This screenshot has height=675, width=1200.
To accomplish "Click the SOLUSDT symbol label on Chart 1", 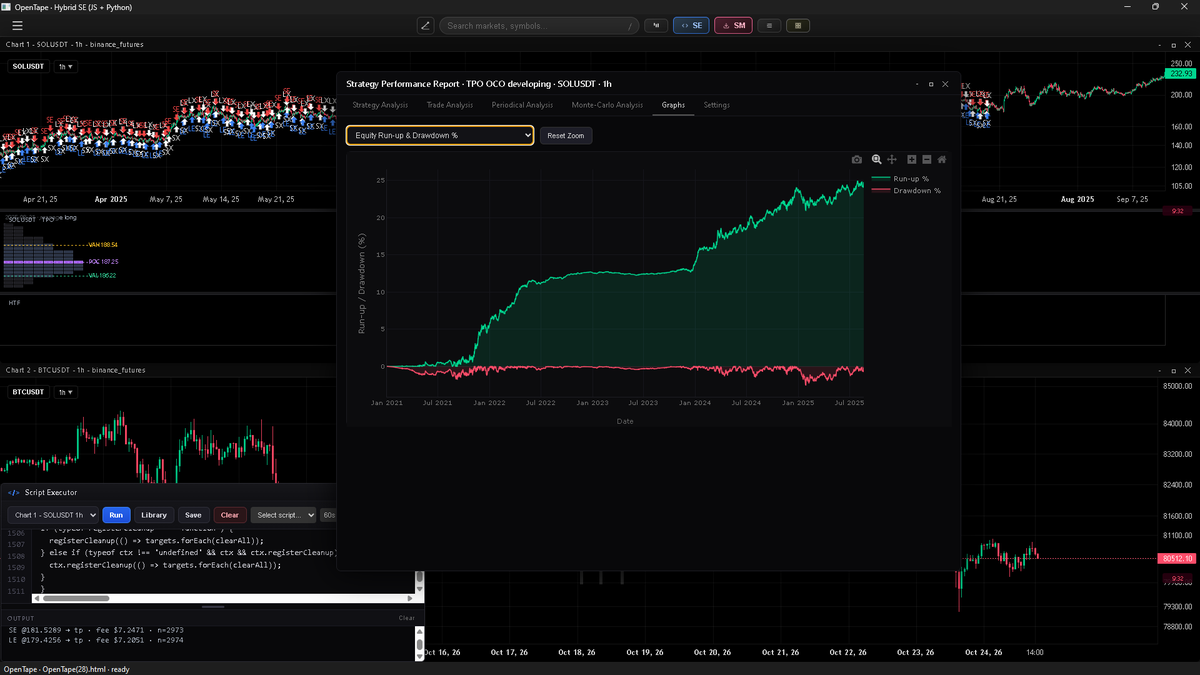I will [28, 66].
